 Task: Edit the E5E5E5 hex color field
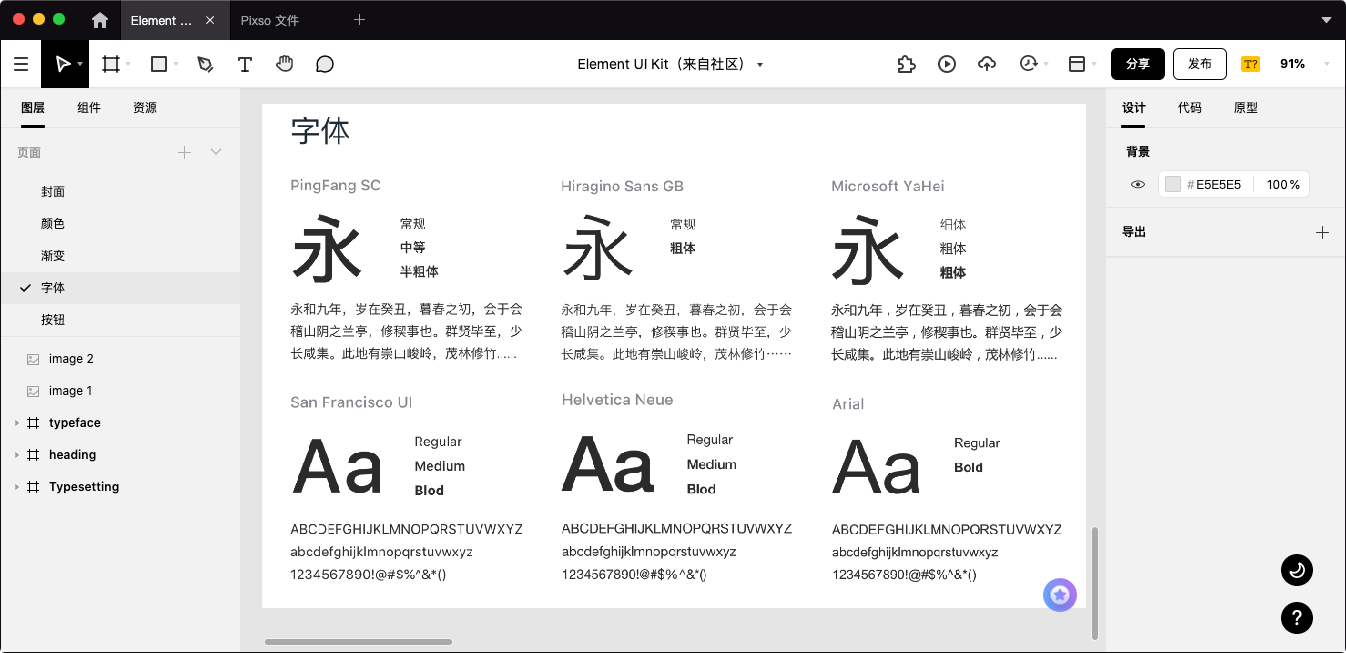(1218, 185)
